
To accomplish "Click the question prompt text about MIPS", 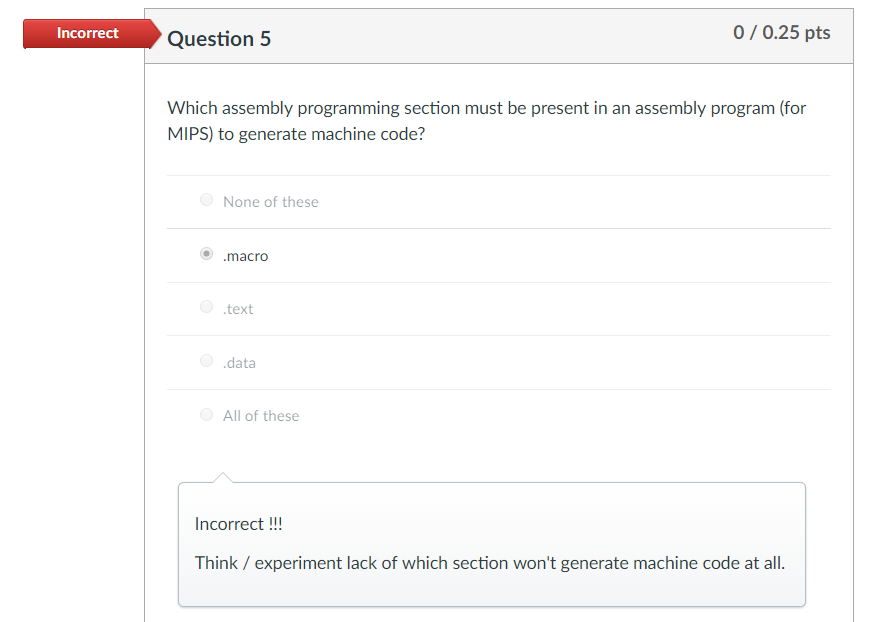I will coord(486,120).
